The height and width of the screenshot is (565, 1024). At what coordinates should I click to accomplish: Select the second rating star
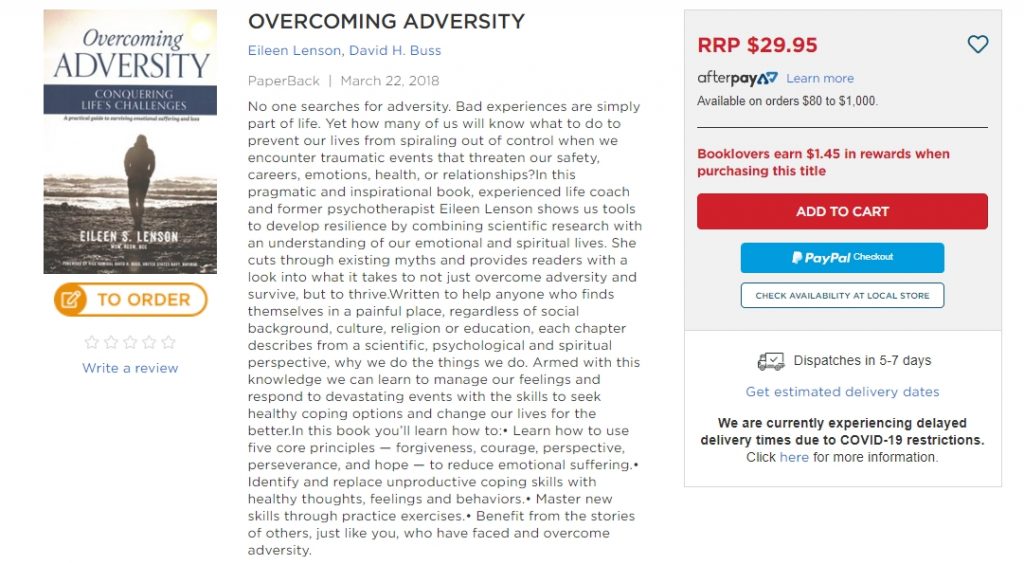(x=112, y=342)
